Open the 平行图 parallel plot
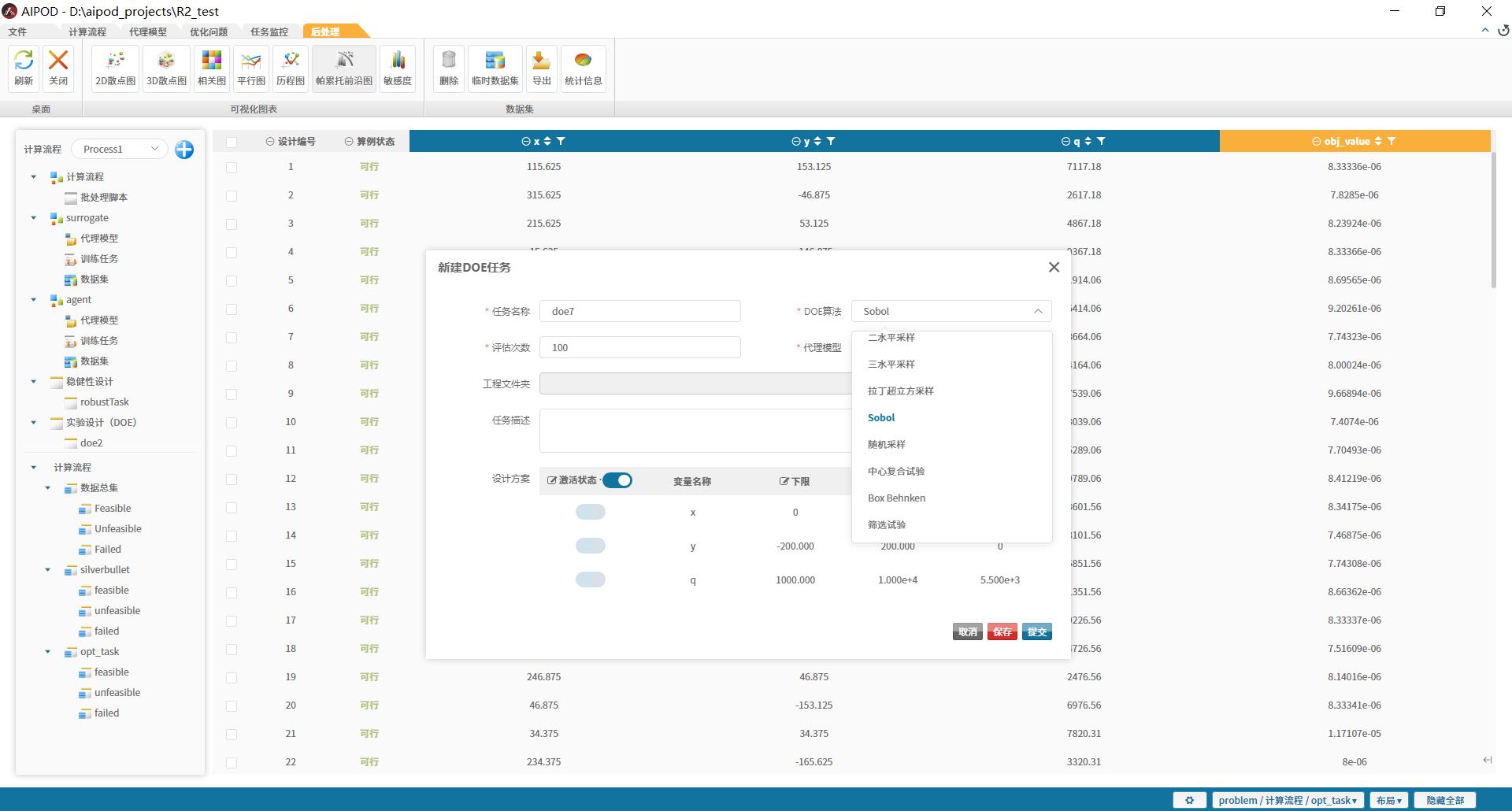The height and width of the screenshot is (811, 1512). pos(250,68)
